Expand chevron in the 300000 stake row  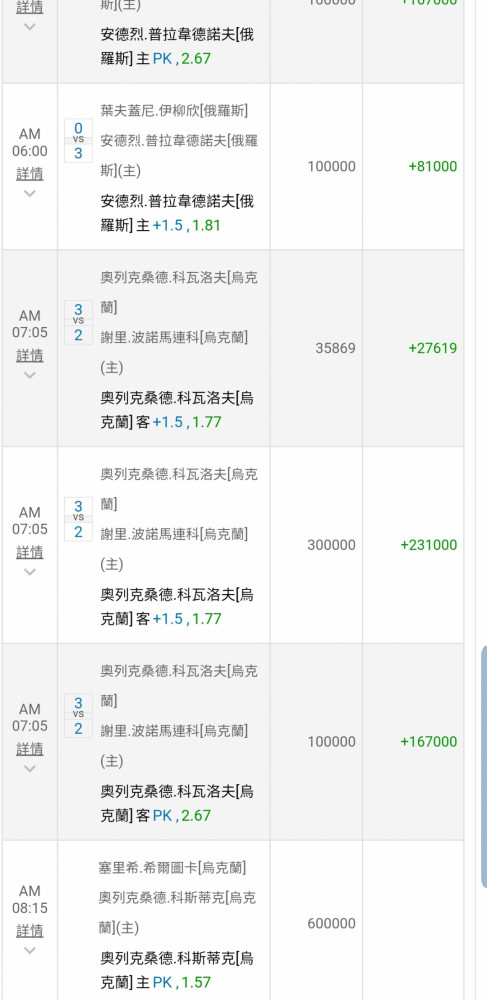(x=29, y=571)
